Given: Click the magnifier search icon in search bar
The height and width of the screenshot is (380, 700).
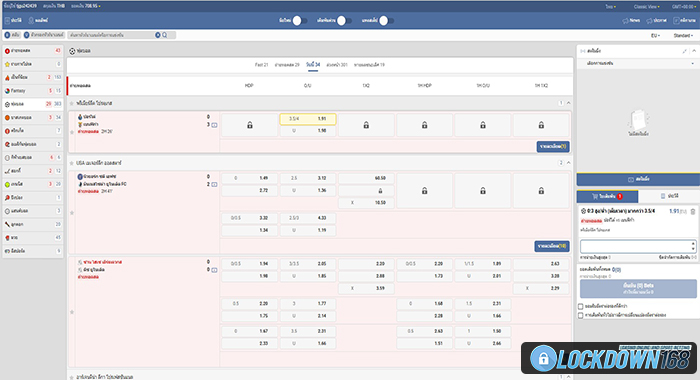Looking at the screenshot, I should pos(165,35).
